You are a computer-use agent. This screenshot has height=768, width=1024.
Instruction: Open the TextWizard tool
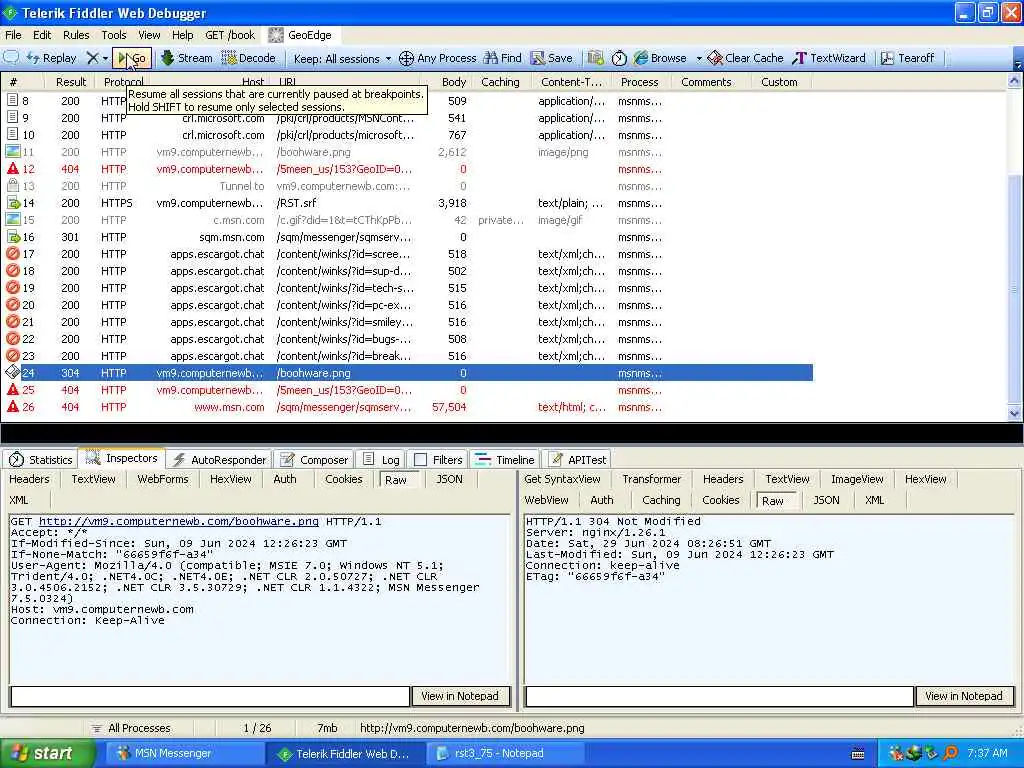[x=829, y=58]
